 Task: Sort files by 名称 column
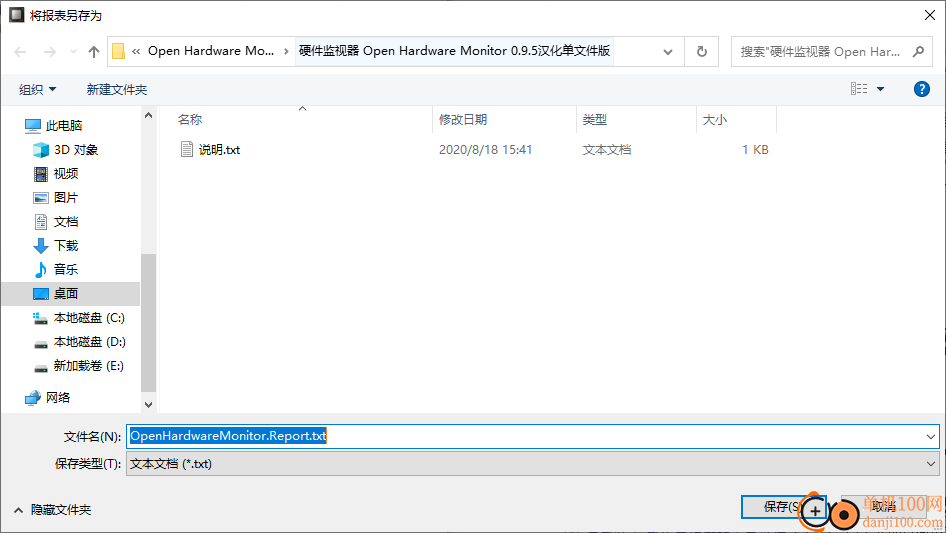coord(189,120)
